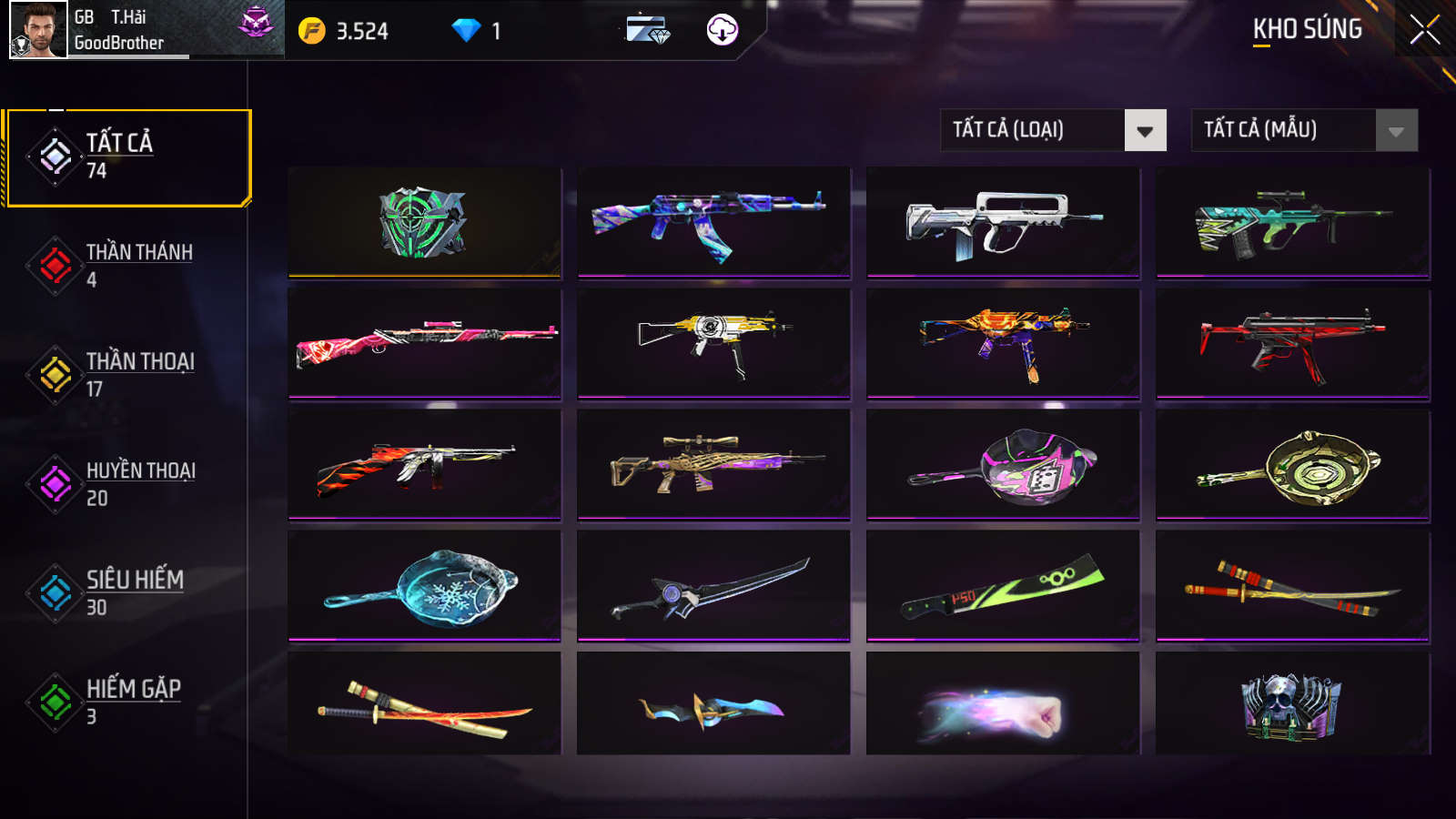Open the player avatar profile picture

pyautogui.click(x=38, y=29)
